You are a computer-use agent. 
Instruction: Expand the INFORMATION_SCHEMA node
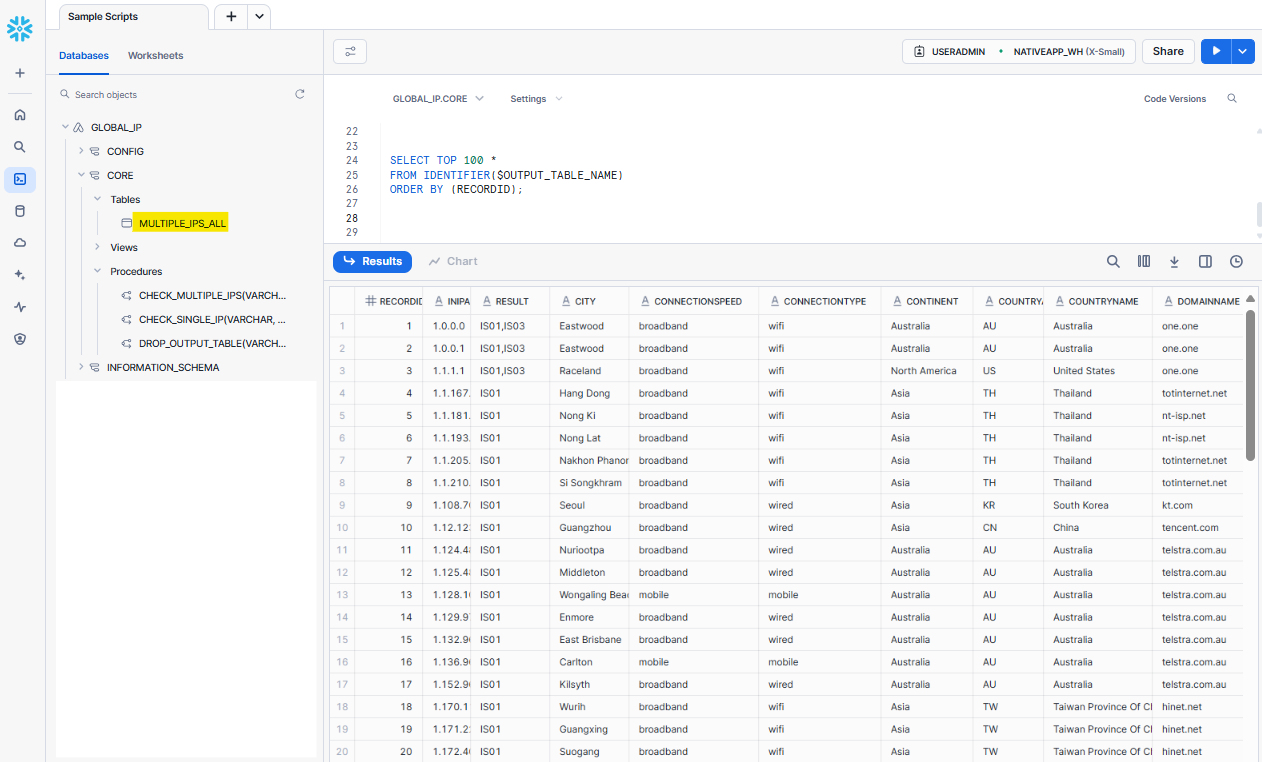point(81,367)
